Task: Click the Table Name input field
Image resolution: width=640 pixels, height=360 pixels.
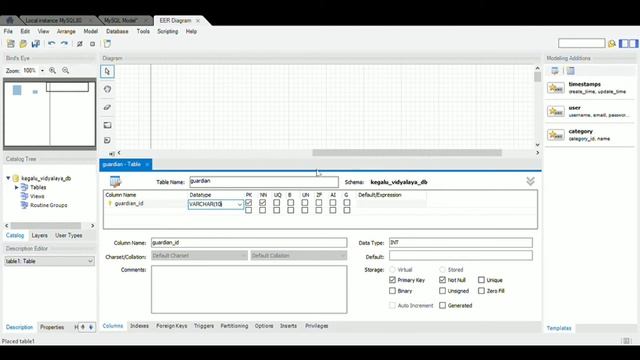Action: (x=264, y=182)
